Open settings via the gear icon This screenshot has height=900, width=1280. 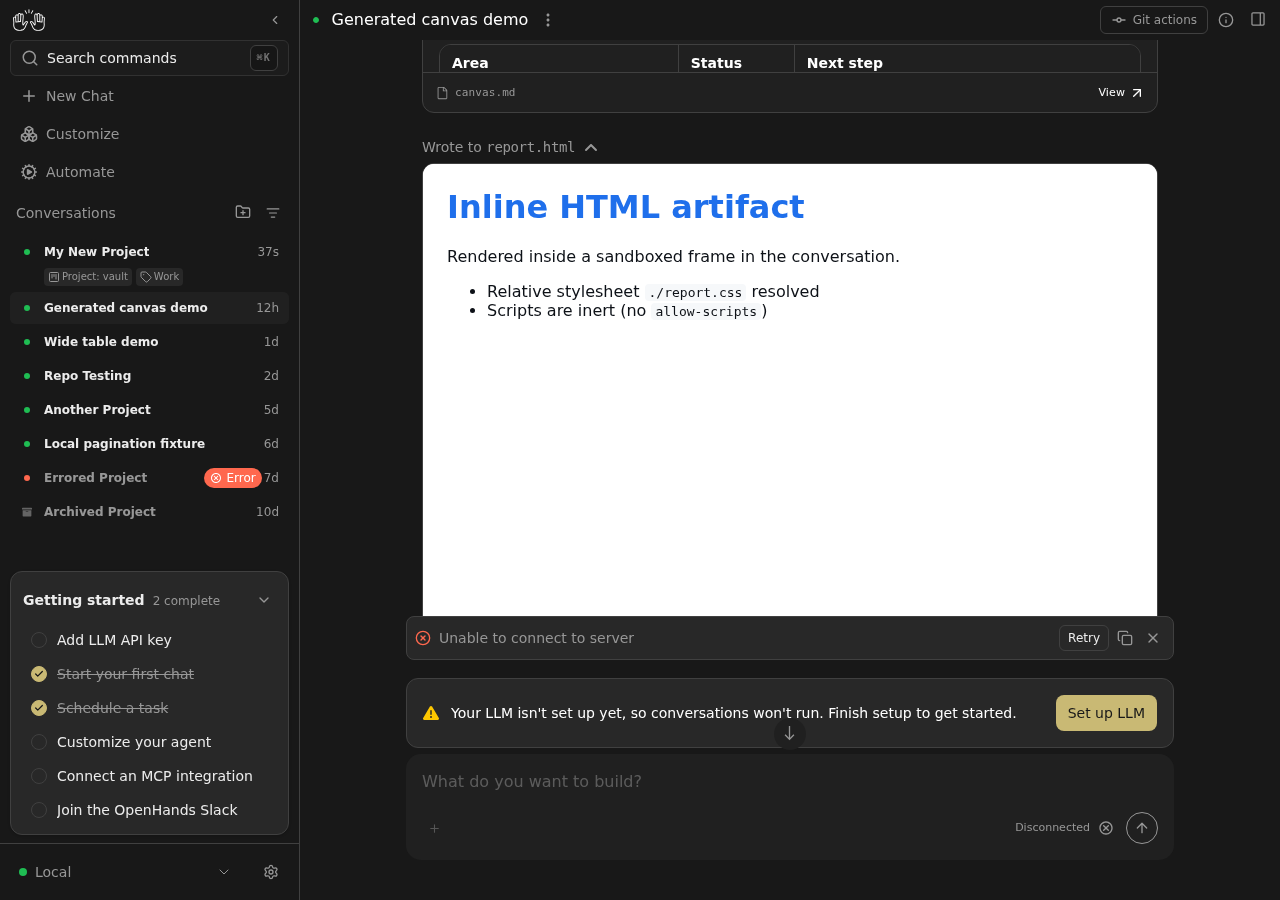pos(271,872)
